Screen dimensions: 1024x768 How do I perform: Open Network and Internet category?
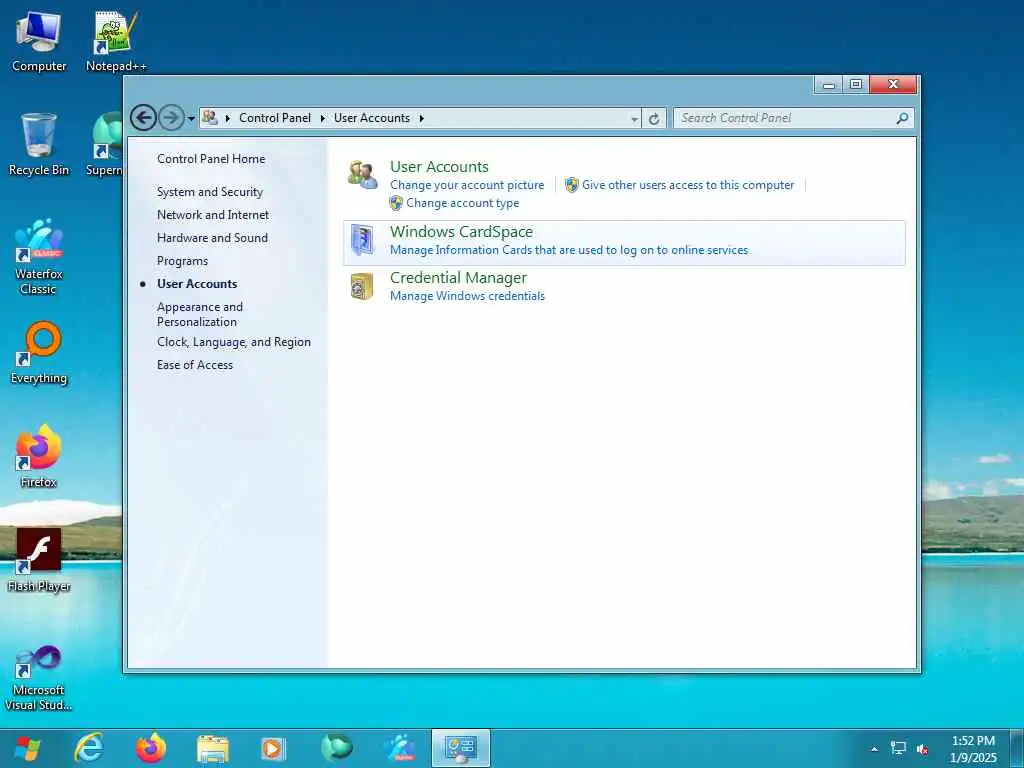213,215
